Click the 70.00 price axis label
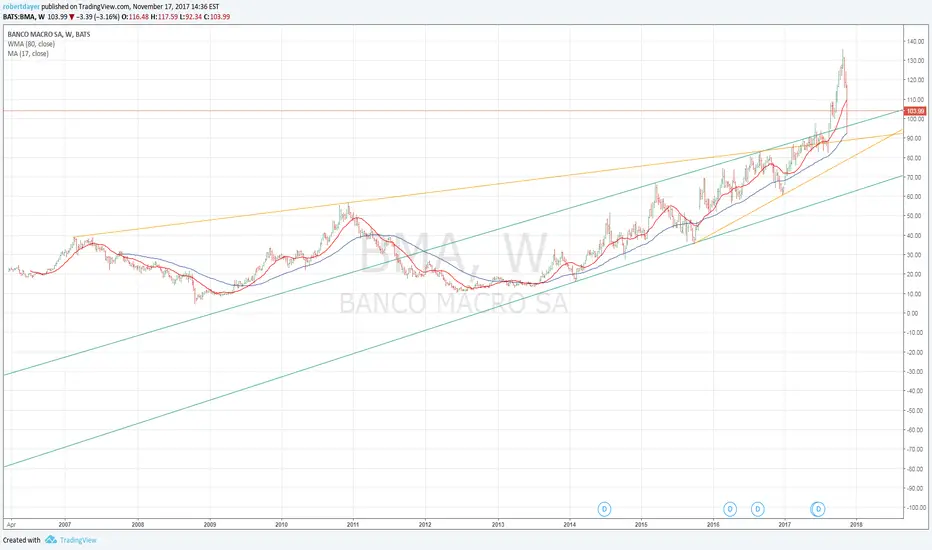This screenshot has width=932, height=550. tap(914, 178)
